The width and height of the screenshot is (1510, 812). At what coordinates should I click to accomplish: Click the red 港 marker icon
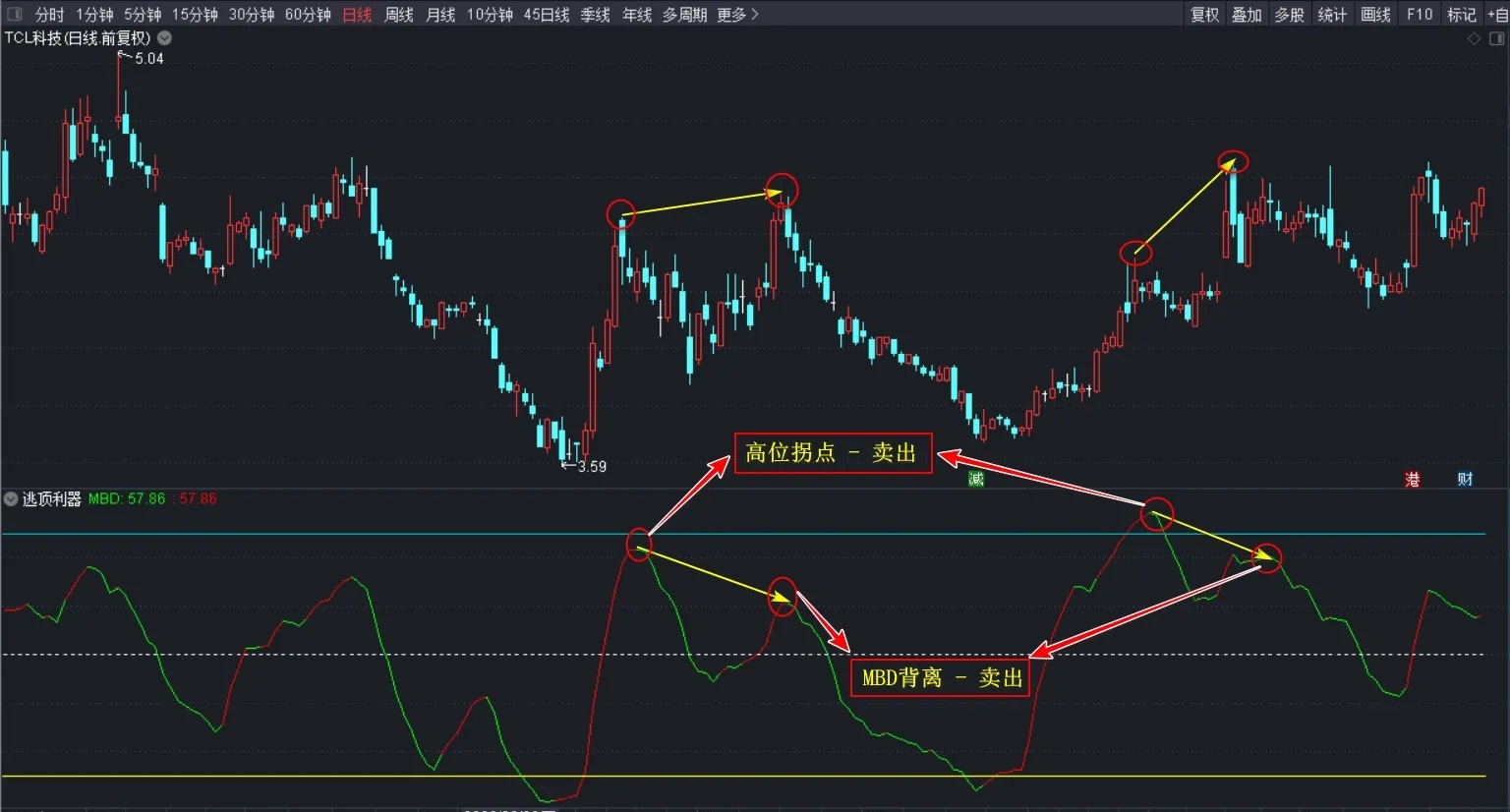click(1413, 479)
